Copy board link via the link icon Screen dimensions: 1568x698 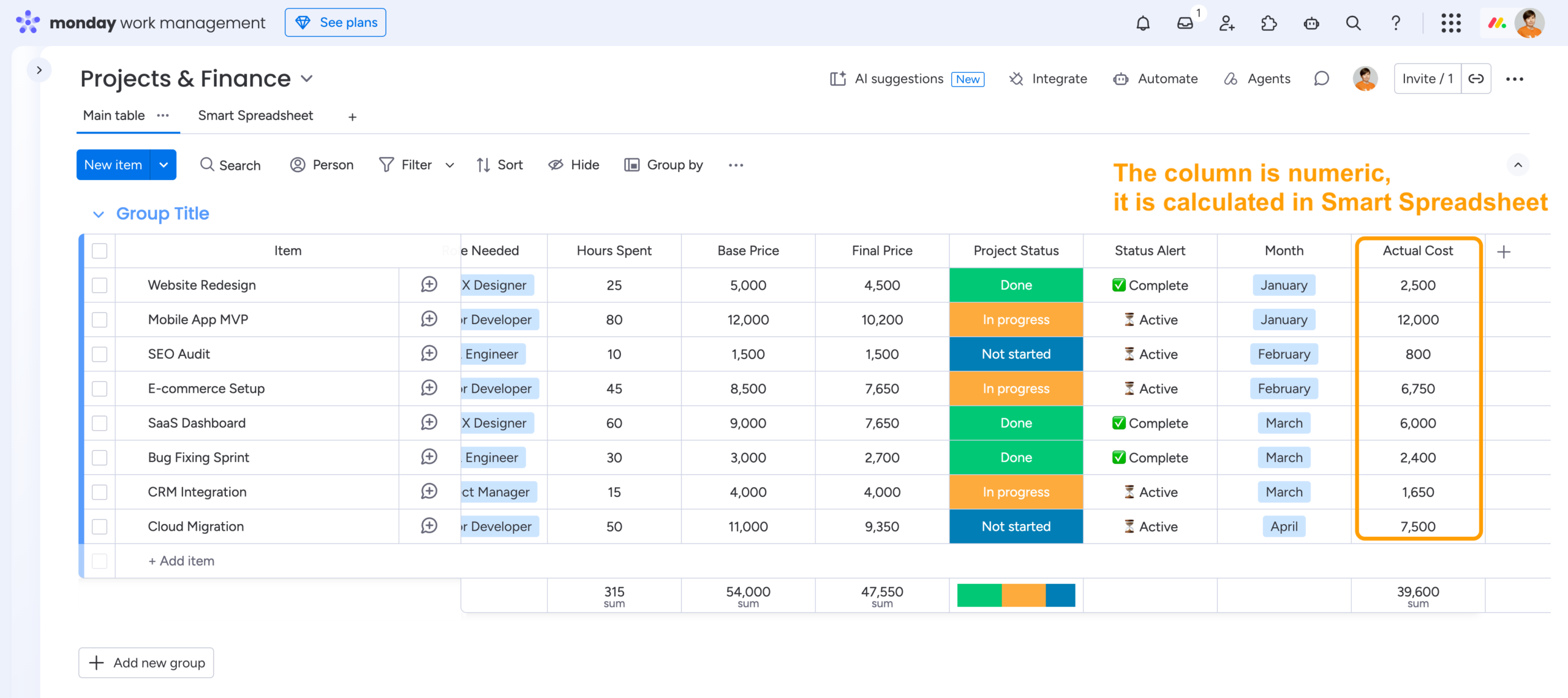click(x=1476, y=78)
